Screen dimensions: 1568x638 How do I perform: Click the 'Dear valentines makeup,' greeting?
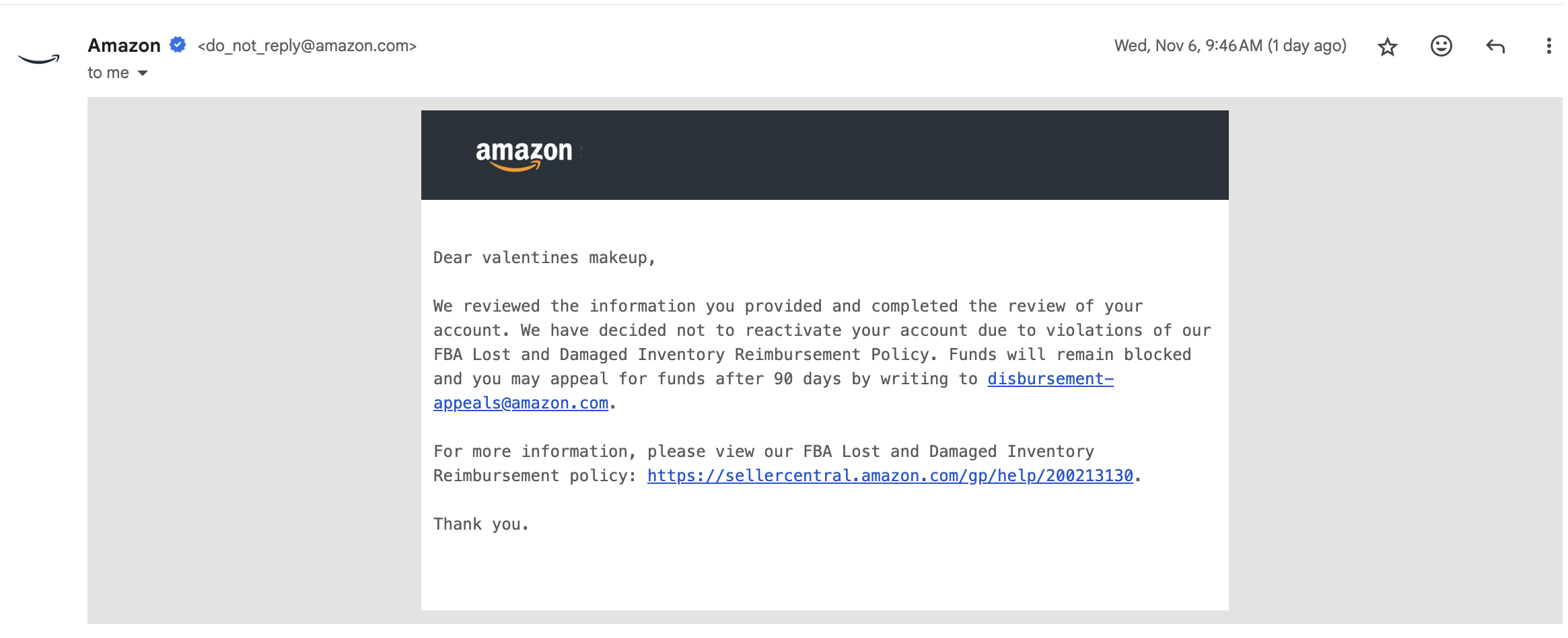tap(544, 258)
